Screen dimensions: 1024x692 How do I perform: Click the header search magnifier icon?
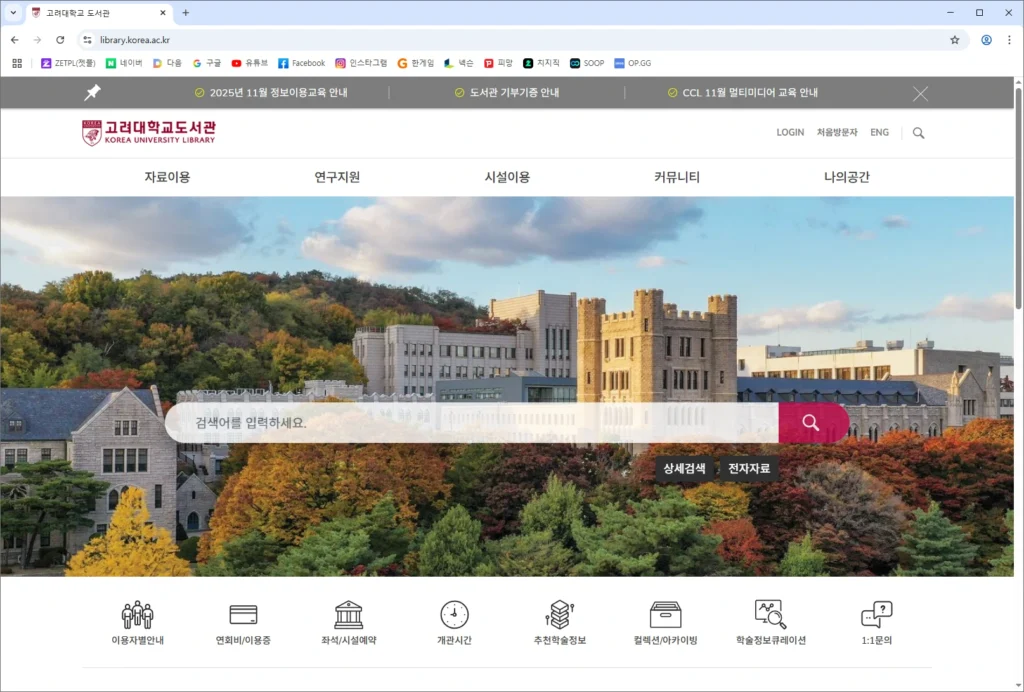(918, 132)
